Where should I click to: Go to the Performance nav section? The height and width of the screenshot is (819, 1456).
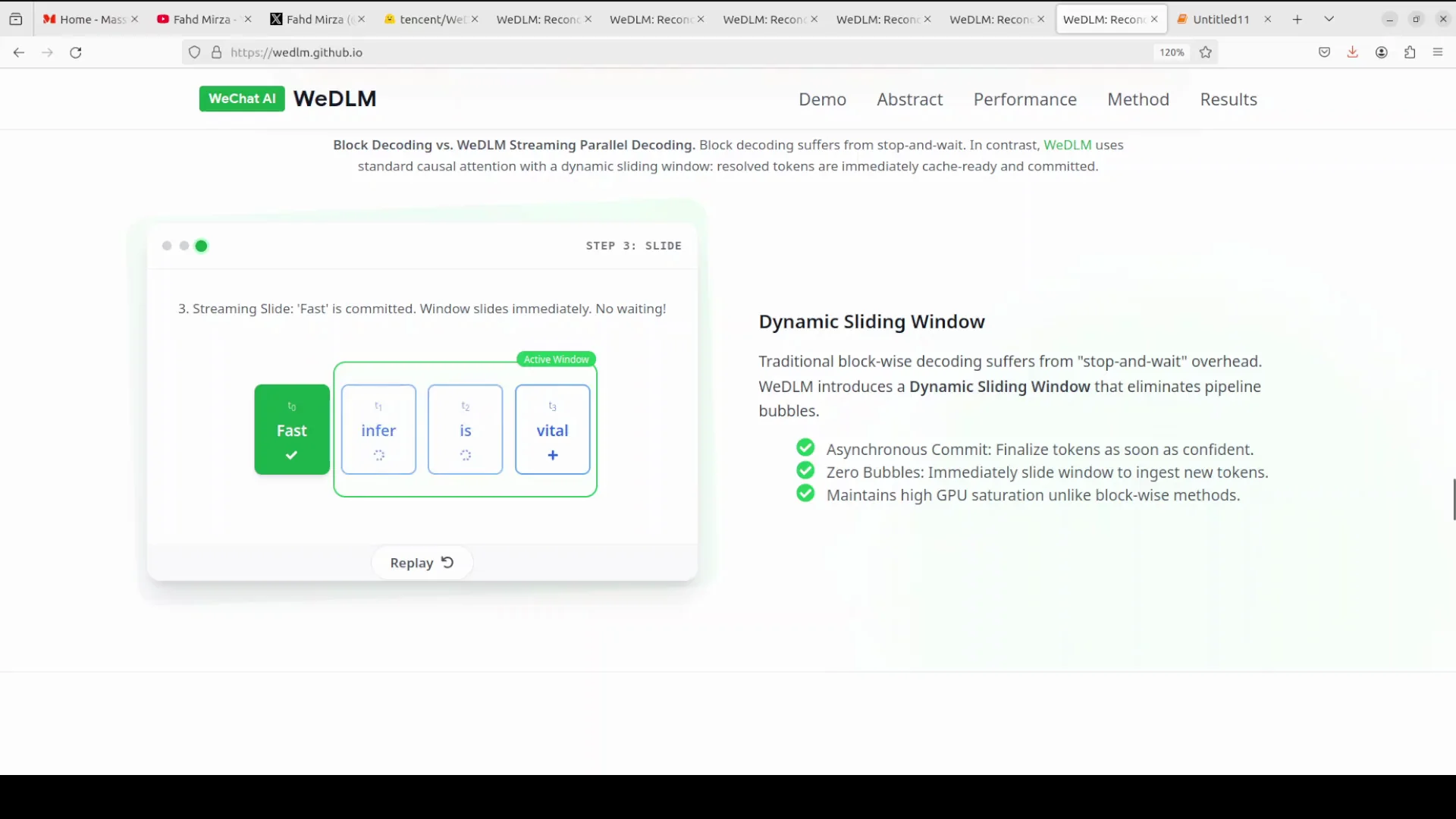[1025, 99]
